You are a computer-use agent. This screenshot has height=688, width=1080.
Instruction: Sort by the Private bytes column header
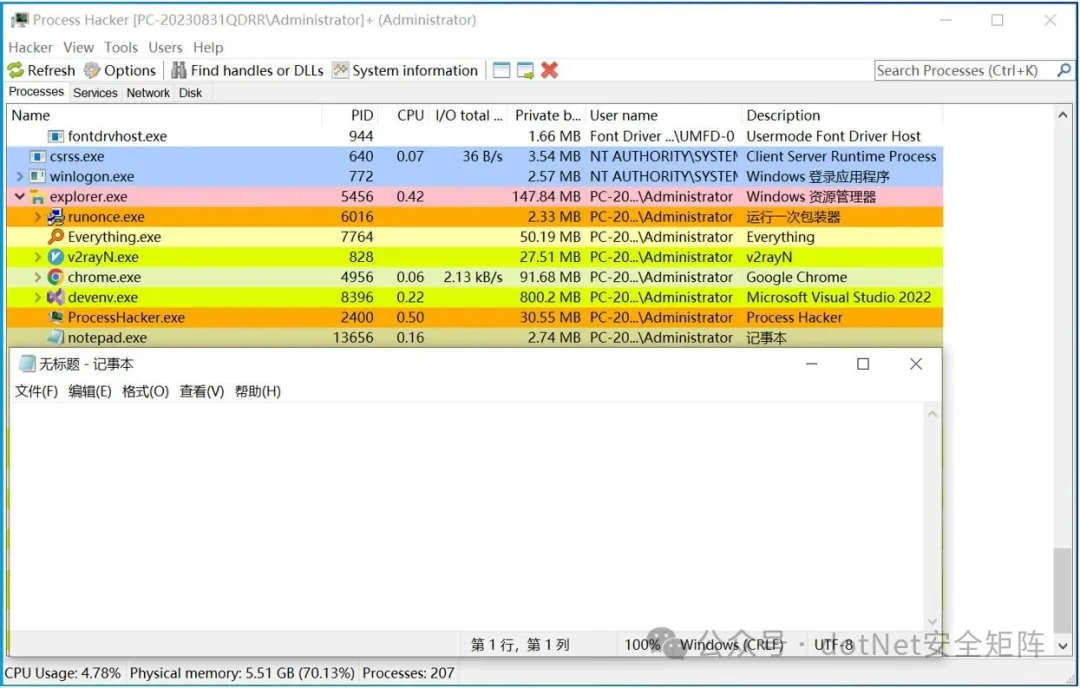(x=546, y=116)
